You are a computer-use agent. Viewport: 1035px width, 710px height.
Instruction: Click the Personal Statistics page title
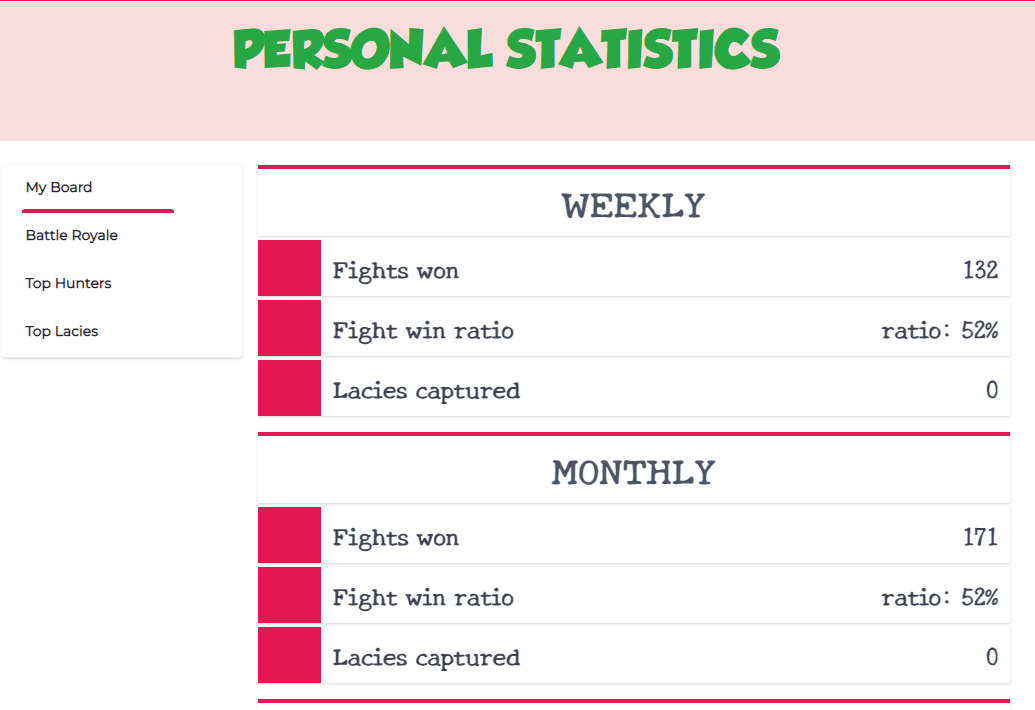coord(506,49)
